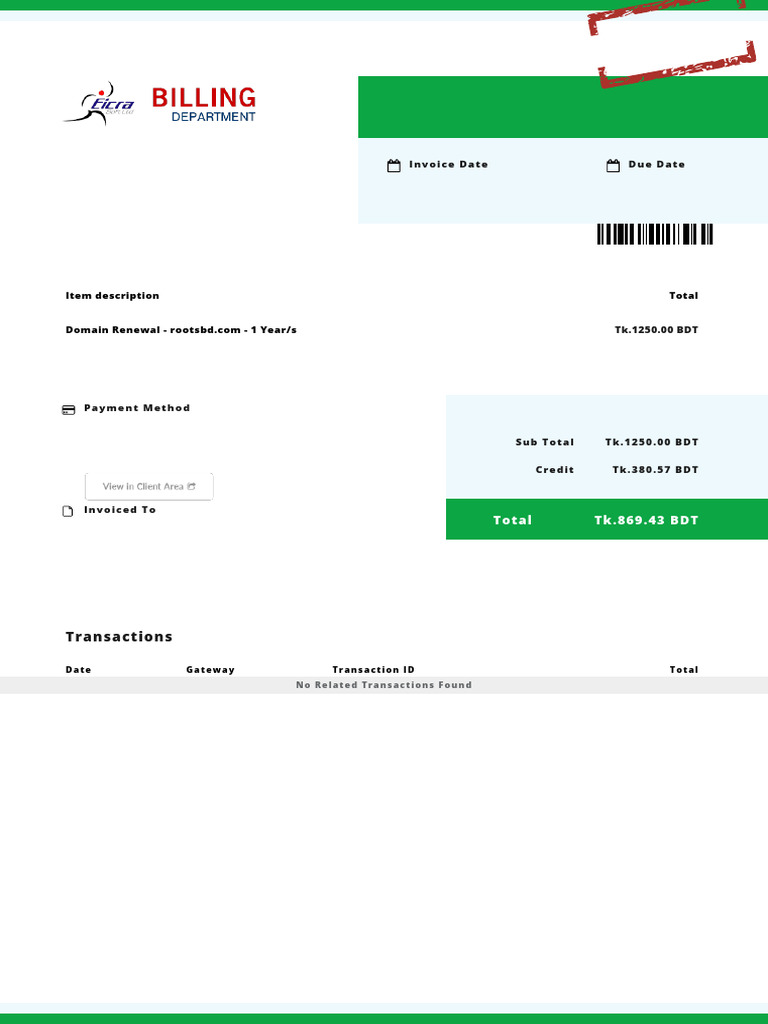Click the Ficra company logo
768x1024 pixels.
point(98,103)
